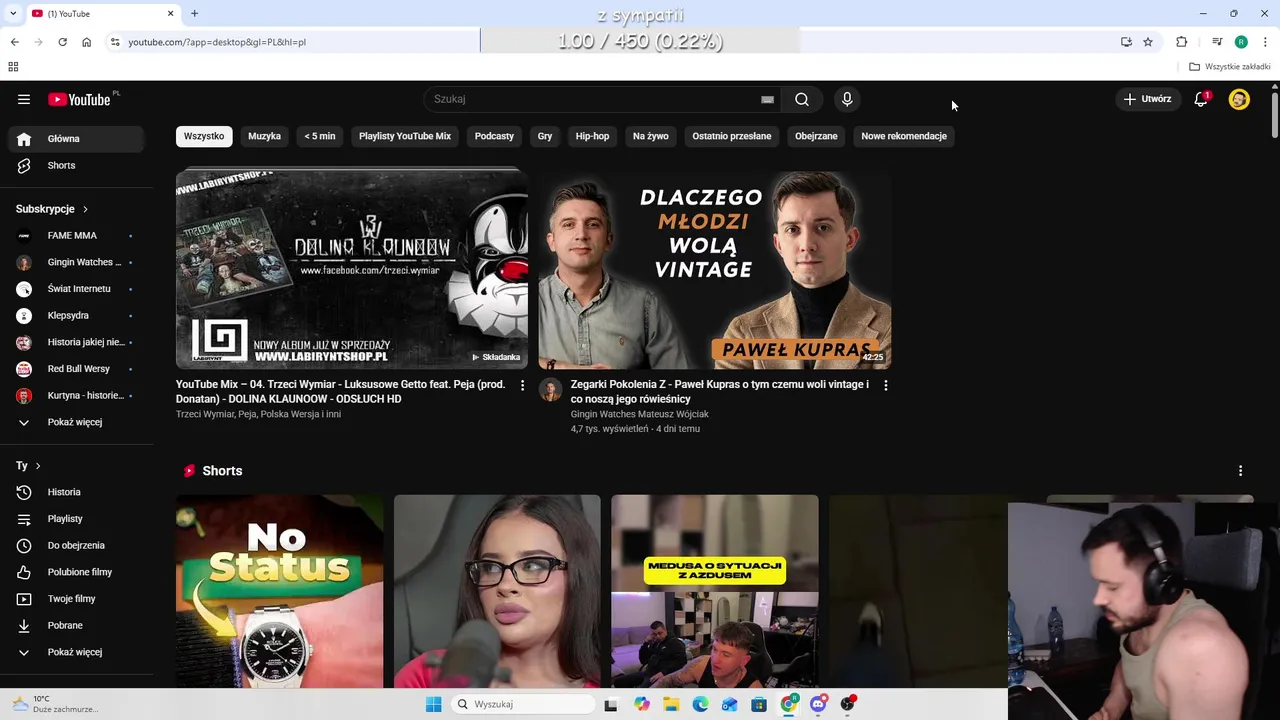Select Playlisty YouTube Mix chip
Screen dimensions: 1280x720
coord(405,136)
